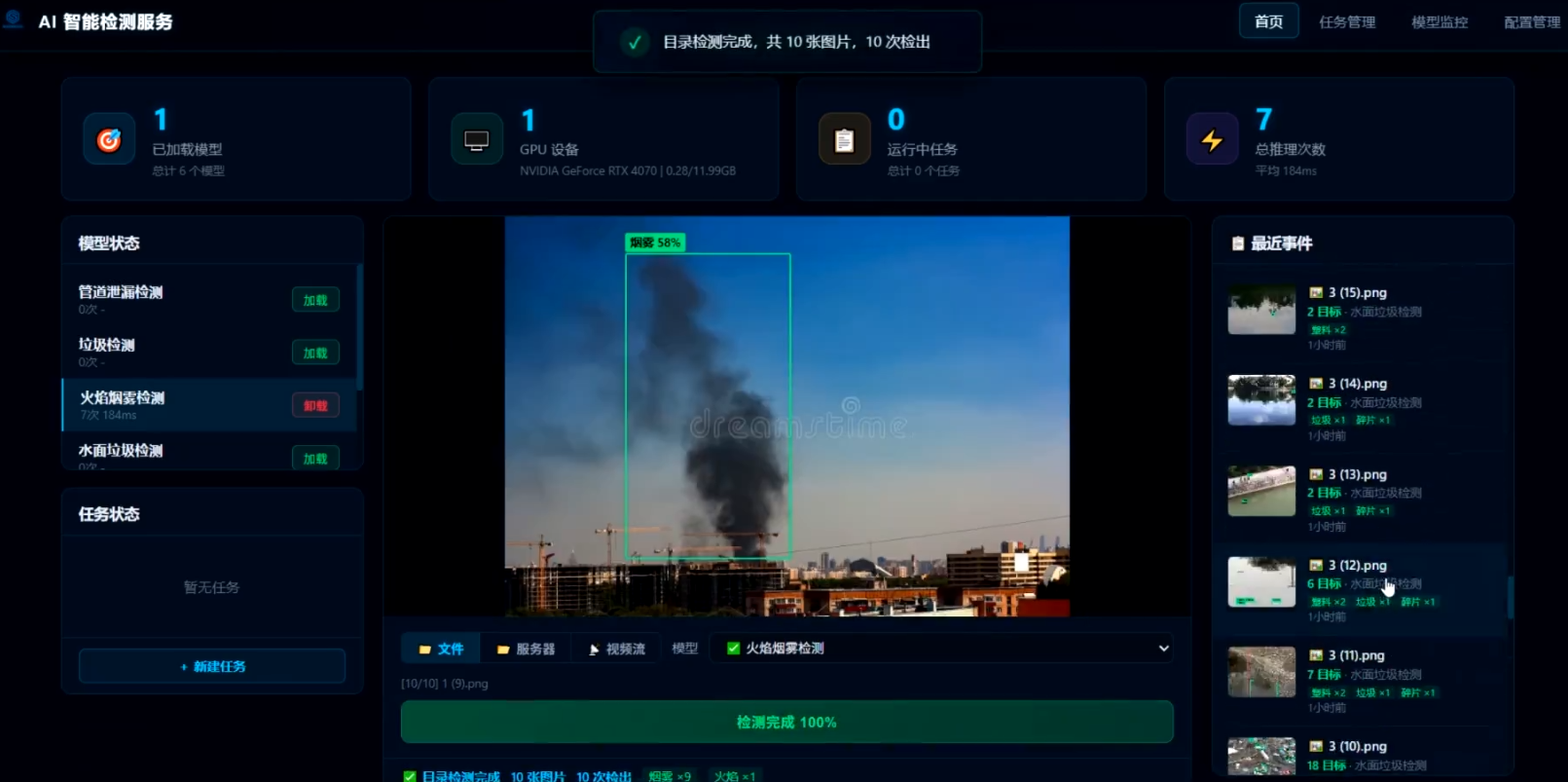Select the 管道泄漏检测 model name
This screenshot has width=1568, height=782.
click(x=121, y=292)
